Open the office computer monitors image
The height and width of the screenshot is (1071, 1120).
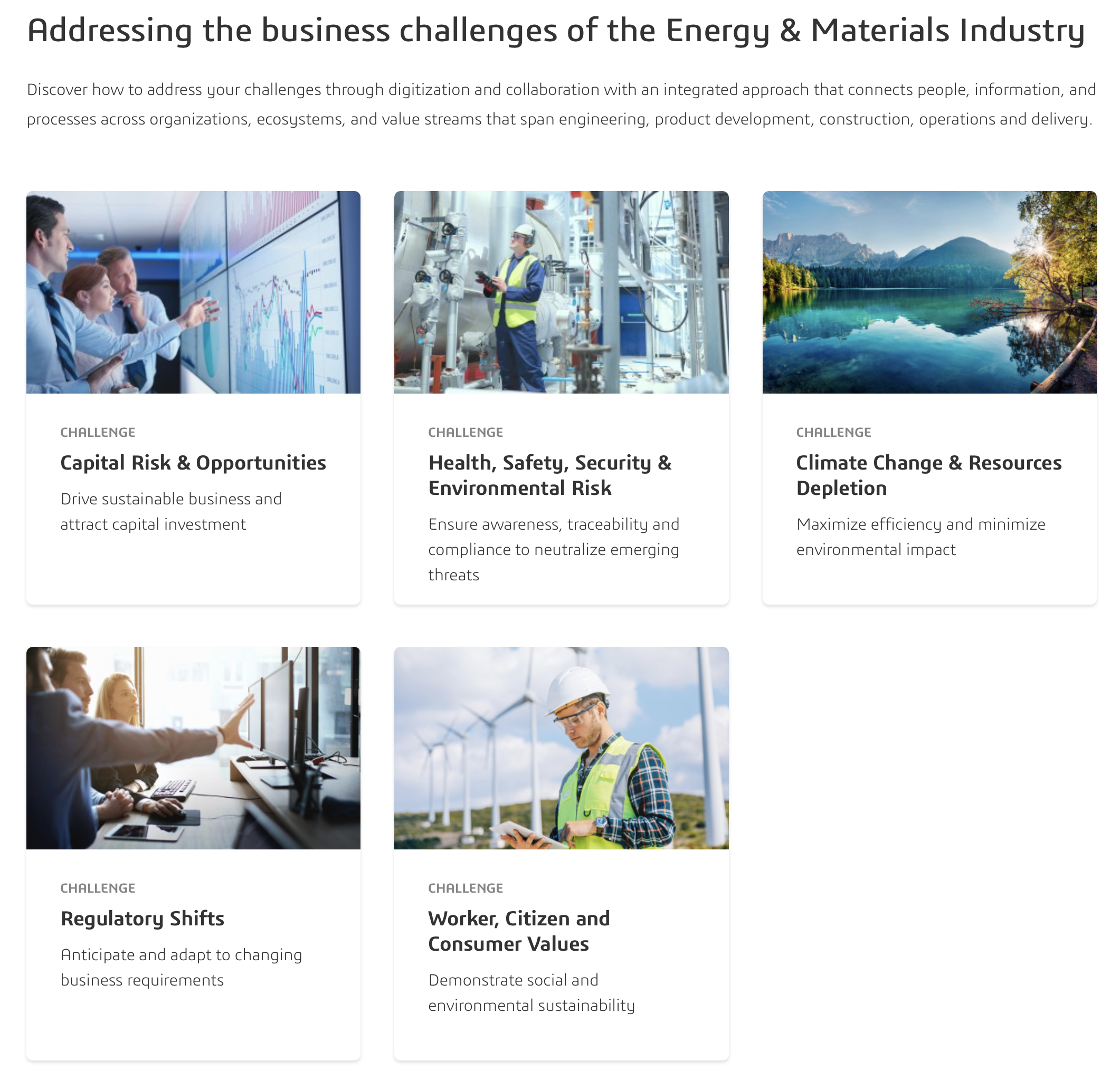[193, 747]
